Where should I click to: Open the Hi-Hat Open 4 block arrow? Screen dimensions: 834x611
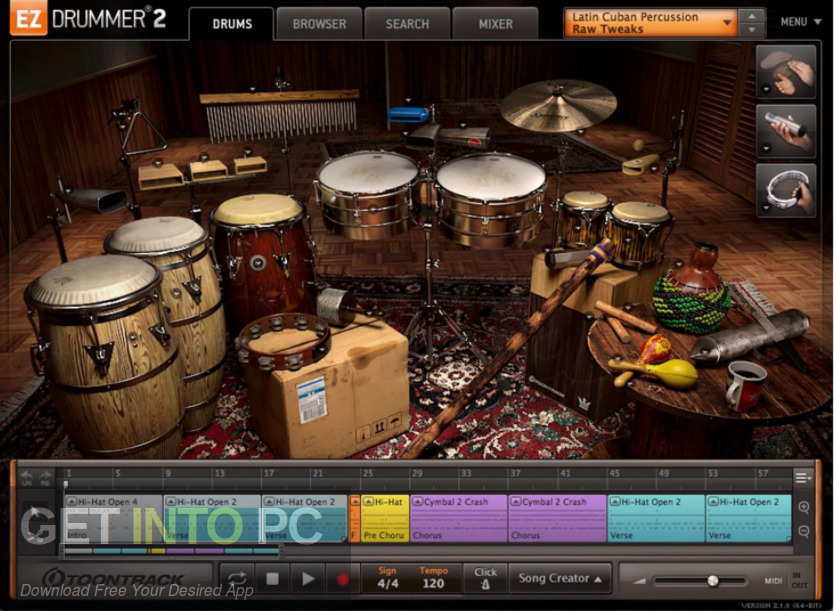71,501
